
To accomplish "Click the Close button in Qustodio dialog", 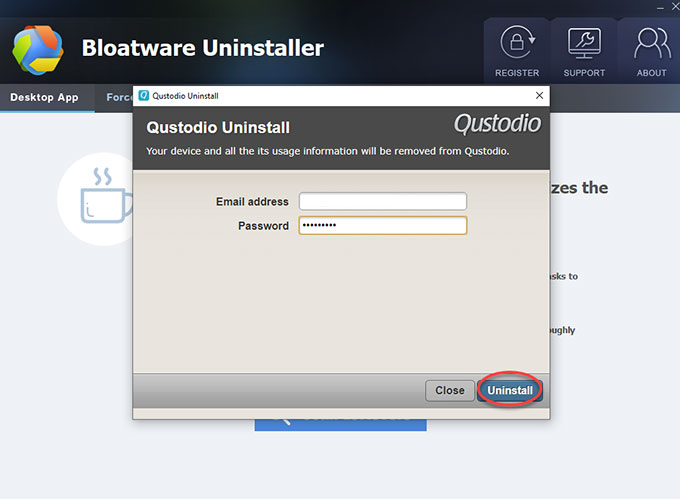I will 450,391.
